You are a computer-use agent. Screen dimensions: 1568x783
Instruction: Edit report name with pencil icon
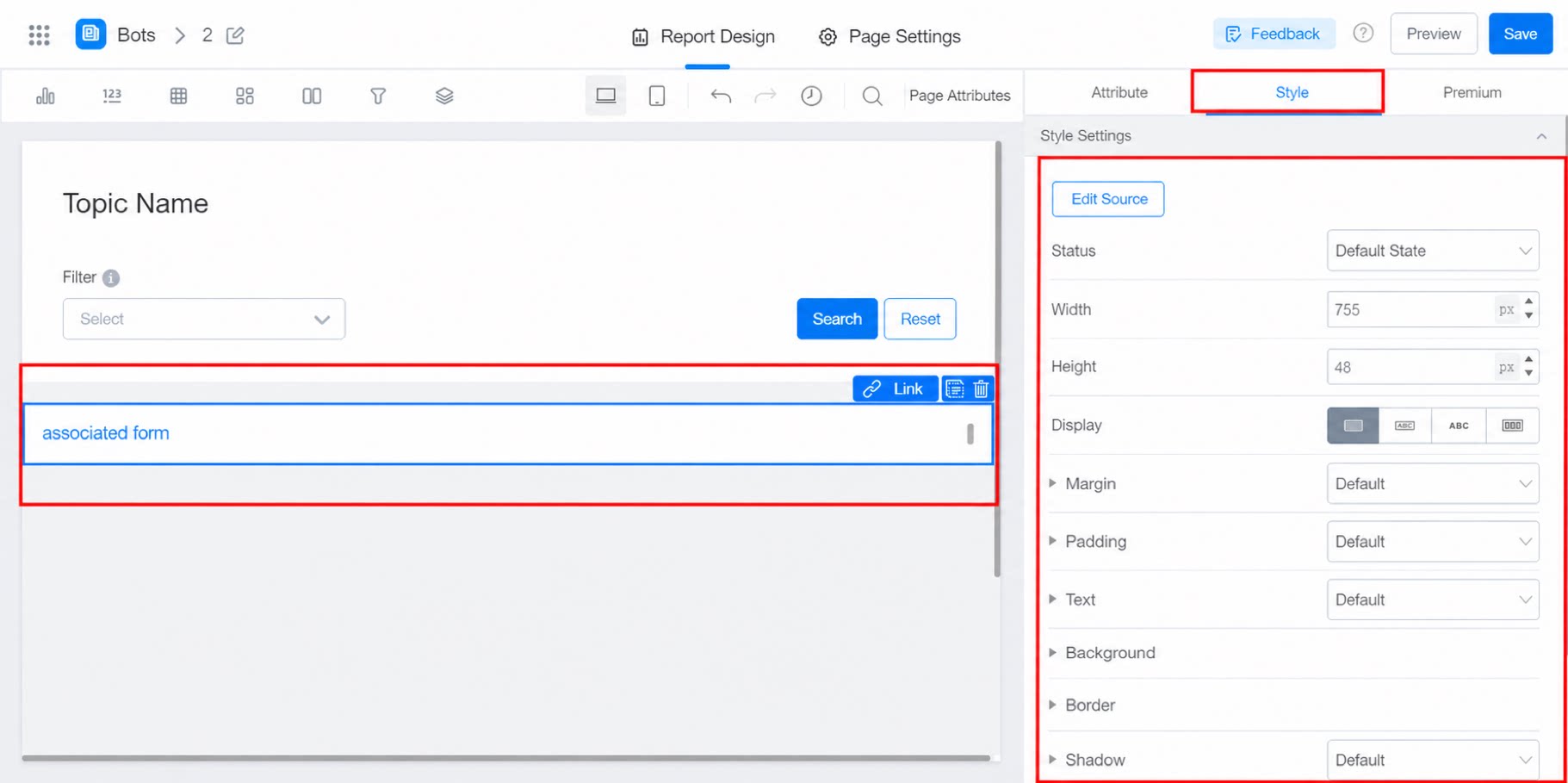pyautogui.click(x=235, y=35)
